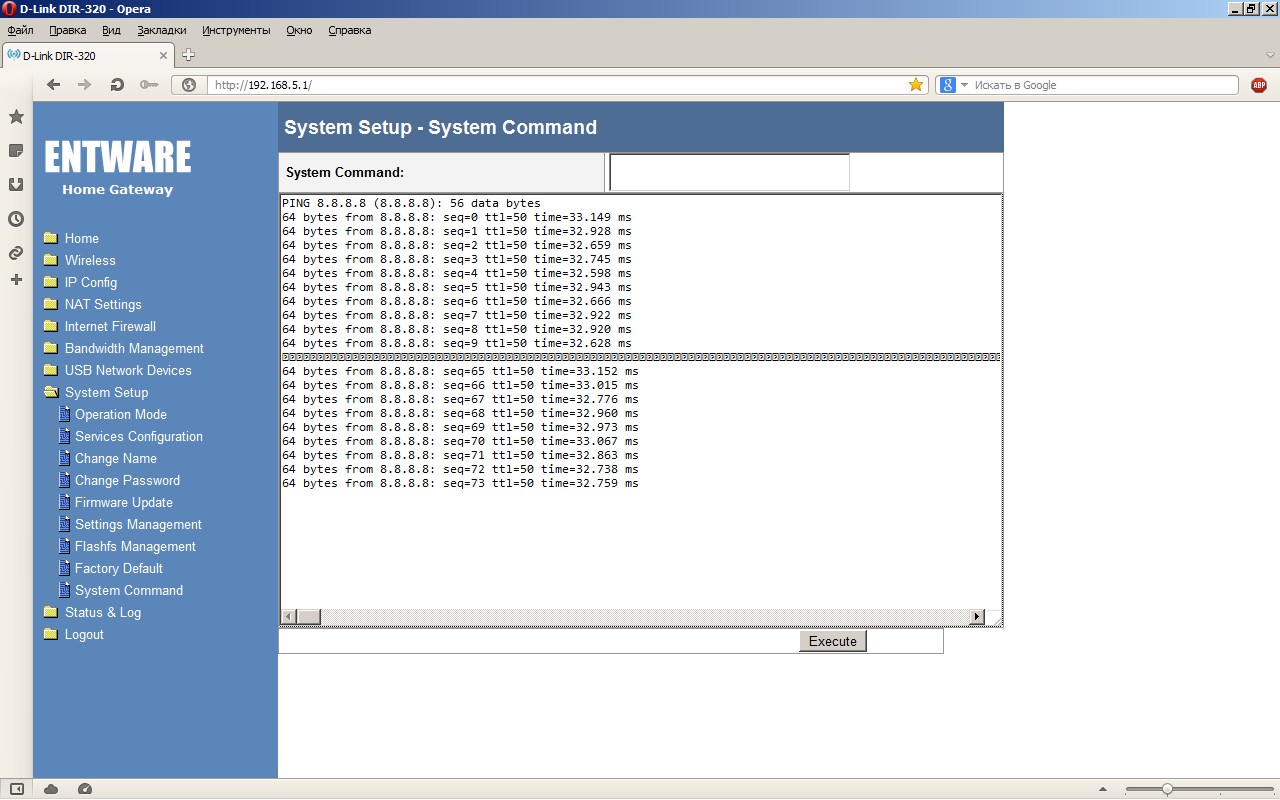
Task: Click the 'PING 8.8.8.8 (8.8.8.8): 56 data bytes' line
Action: coord(411,203)
